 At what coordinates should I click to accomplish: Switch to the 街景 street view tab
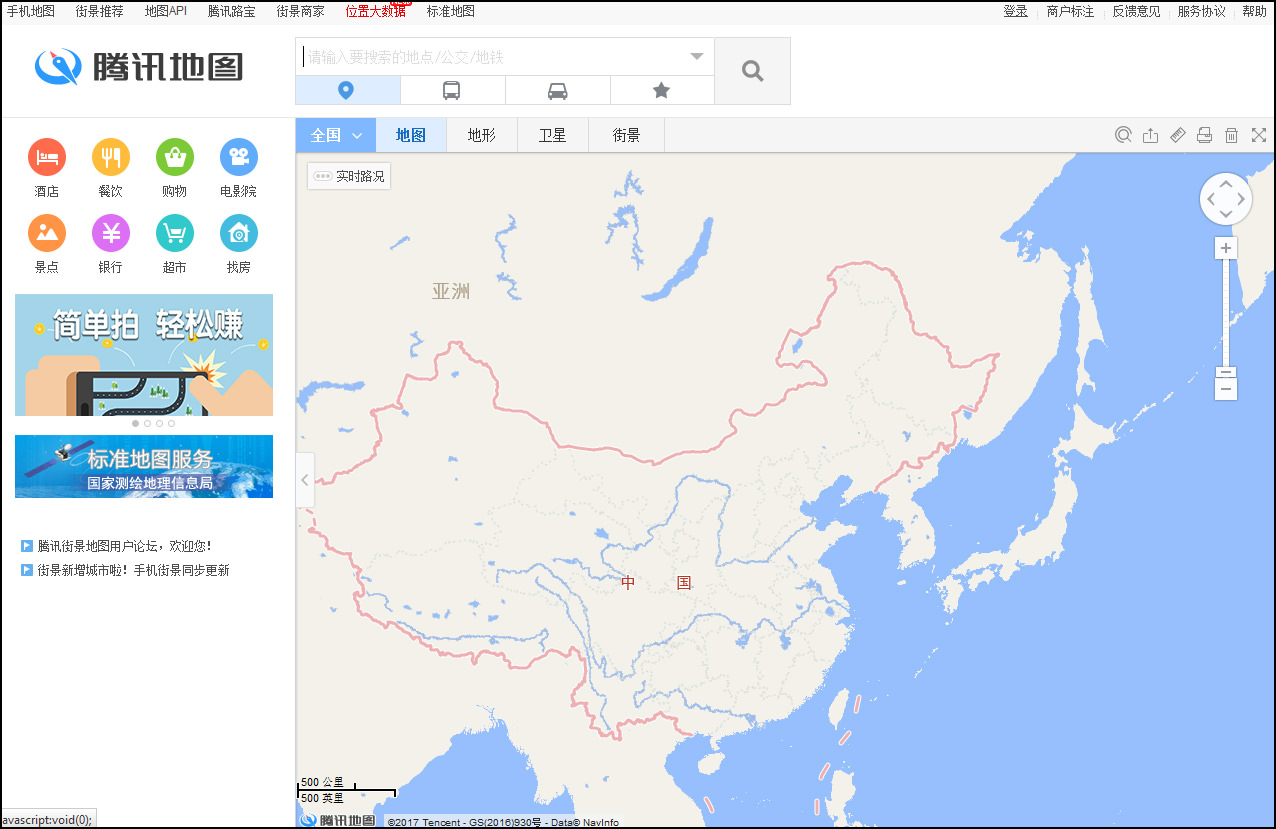(627, 135)
